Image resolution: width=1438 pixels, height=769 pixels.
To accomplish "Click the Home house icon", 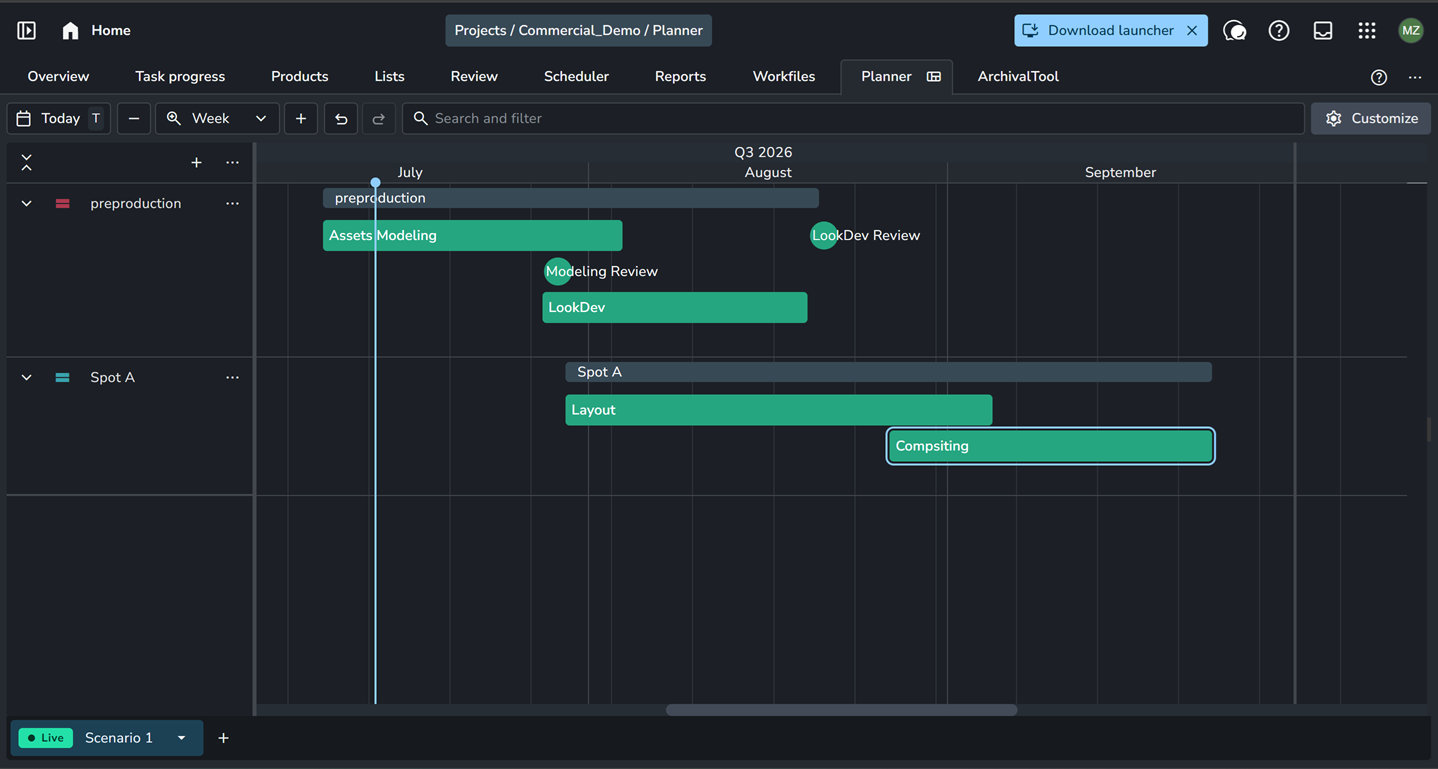I will 70,31.
